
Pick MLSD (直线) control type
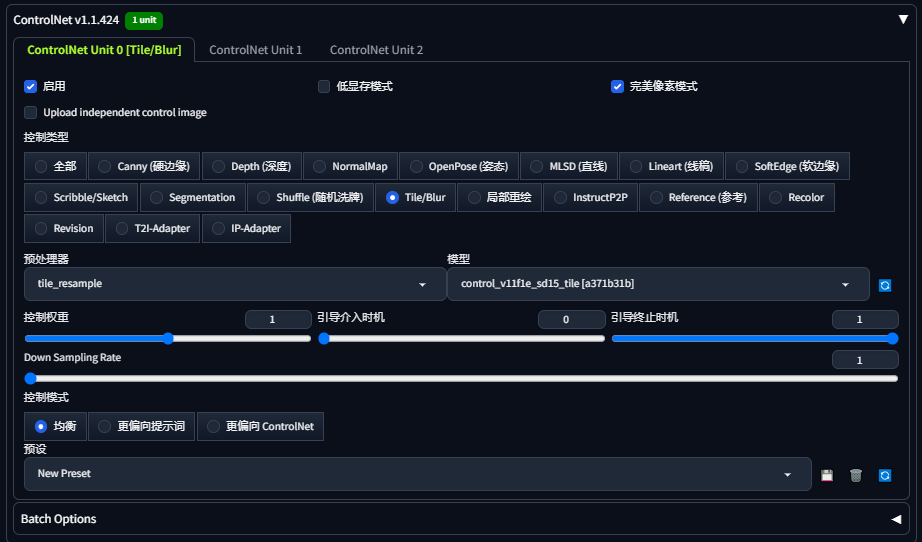[569, 166]
